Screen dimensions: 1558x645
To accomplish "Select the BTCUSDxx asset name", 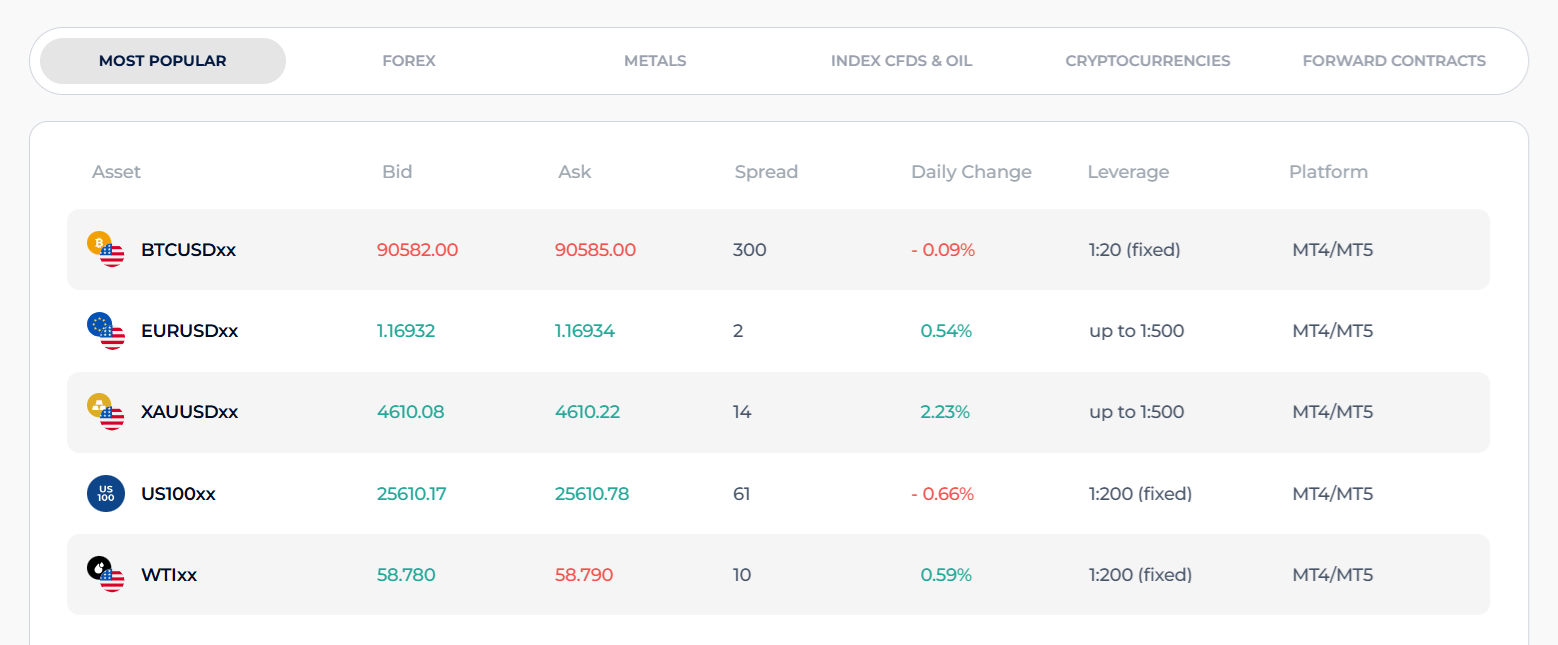I will click(x=189, y=250).
